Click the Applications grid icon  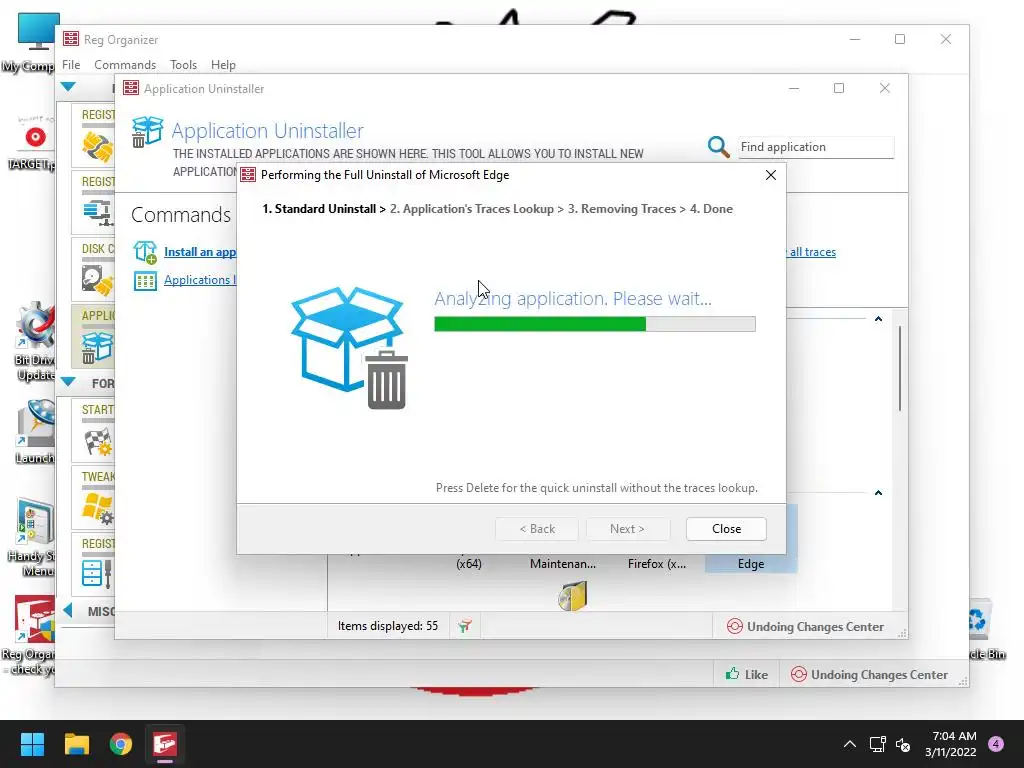click(x=145, y=281)
